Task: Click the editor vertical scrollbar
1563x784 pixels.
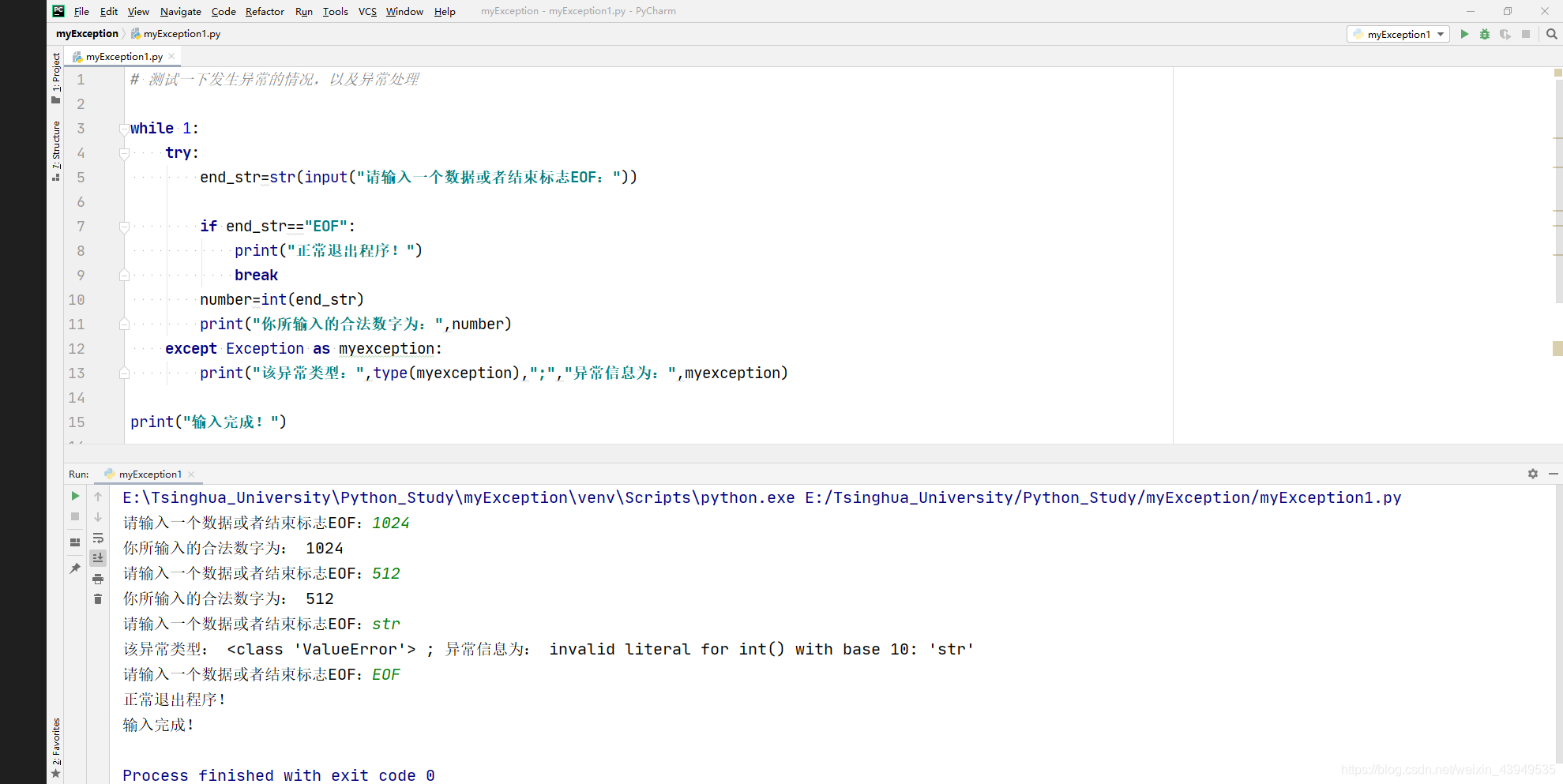Action: click(x=1559, y=189)
